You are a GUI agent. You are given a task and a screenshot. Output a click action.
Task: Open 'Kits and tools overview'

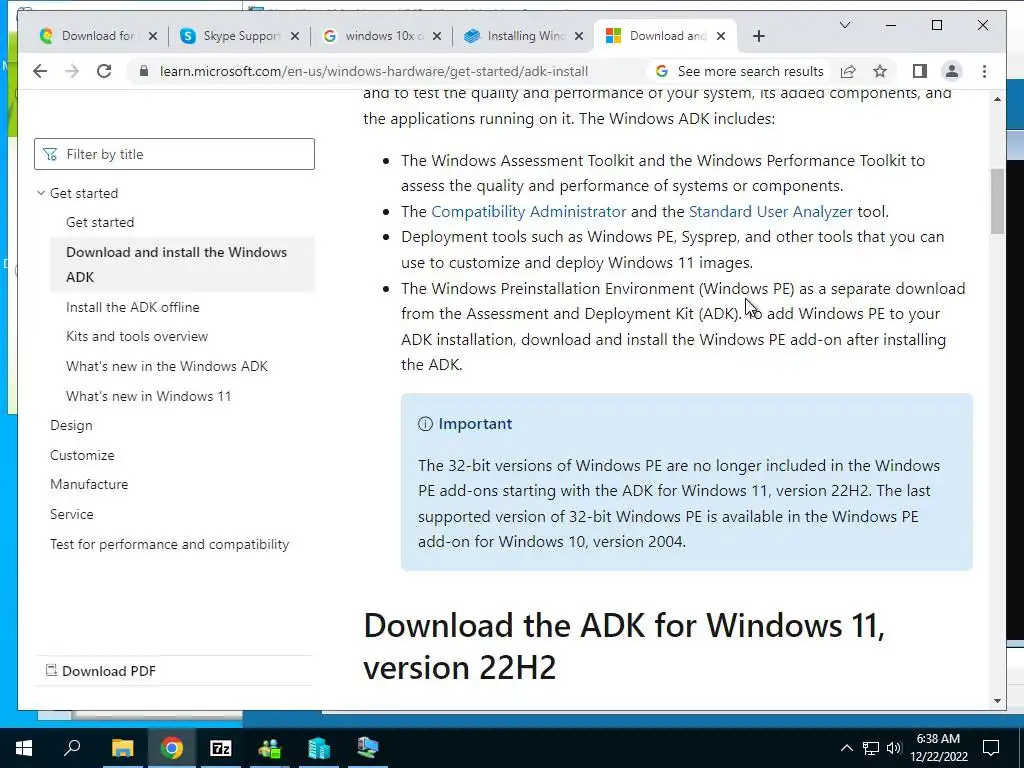click(137, 336)
